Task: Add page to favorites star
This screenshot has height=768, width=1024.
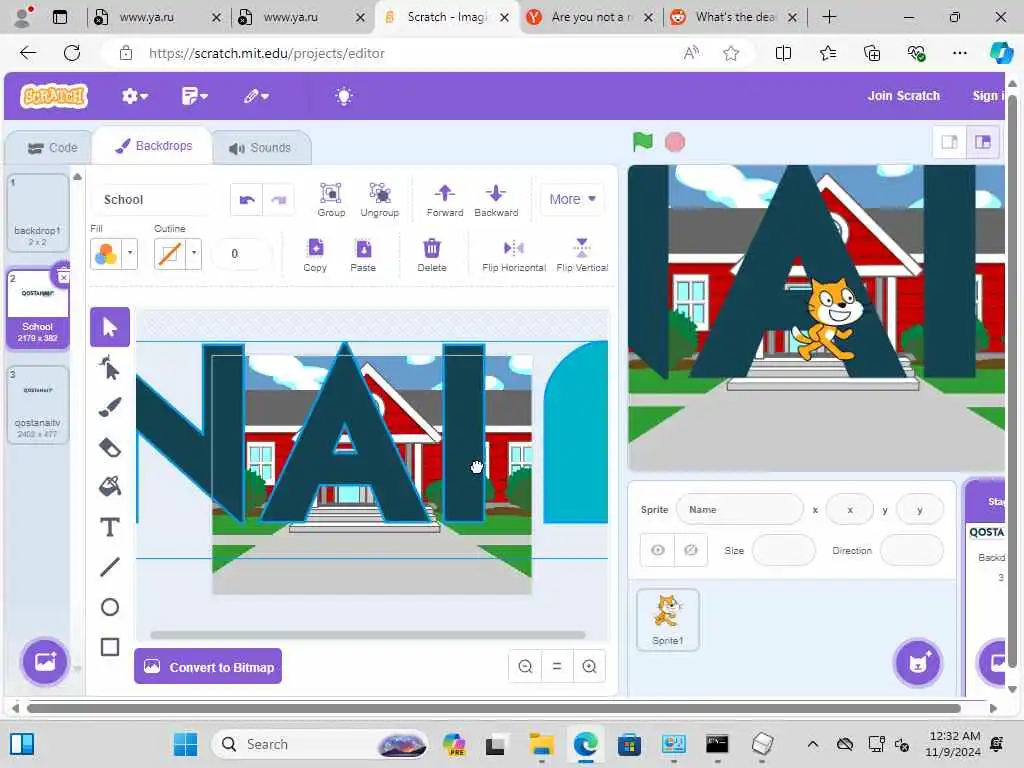Action: [x=731, y=54]
